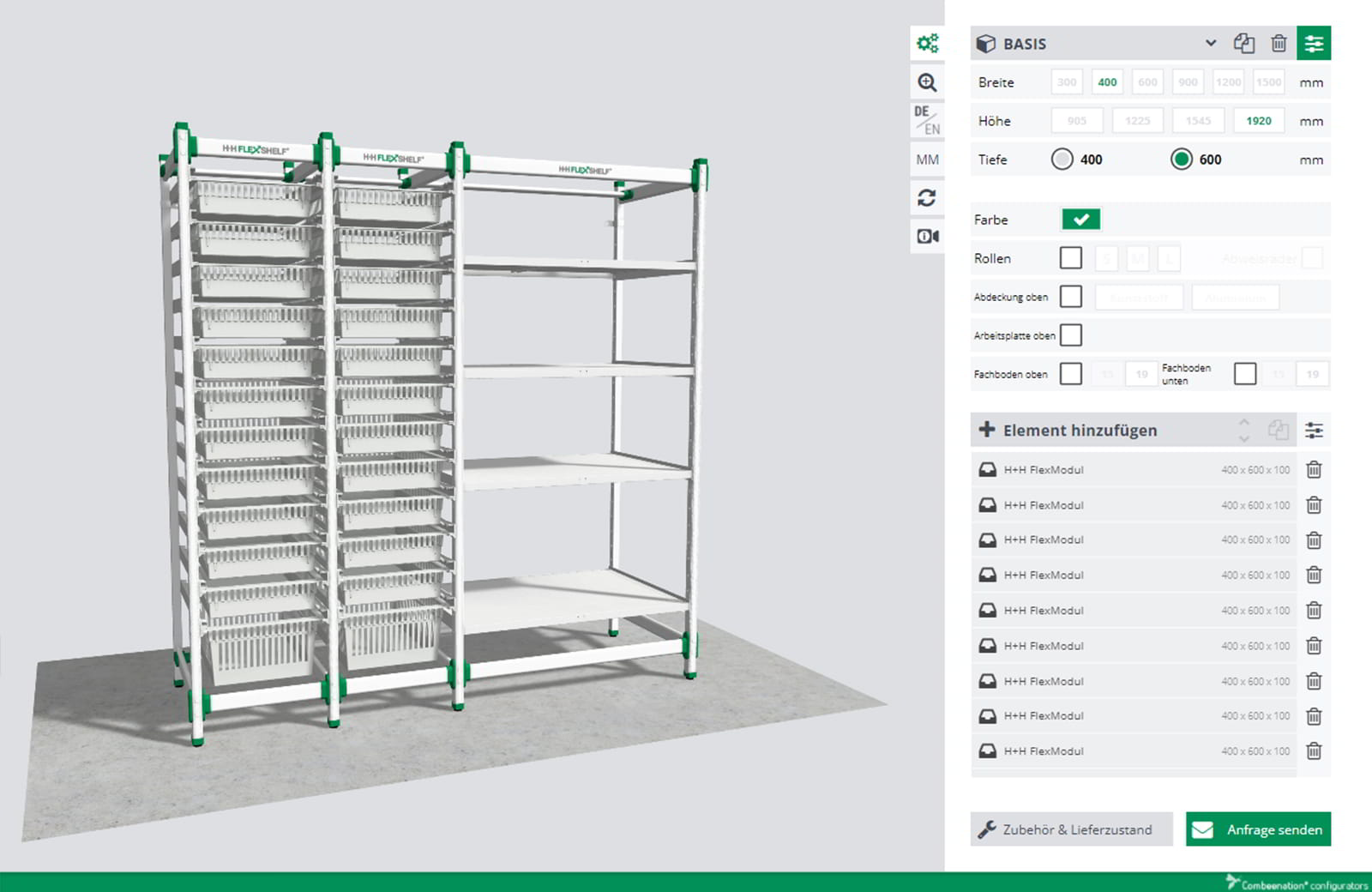The height and width of the screenshot is (892, 1372).
Task: Delete the BASIS element with trash icon
Action: pos(1279,43)
